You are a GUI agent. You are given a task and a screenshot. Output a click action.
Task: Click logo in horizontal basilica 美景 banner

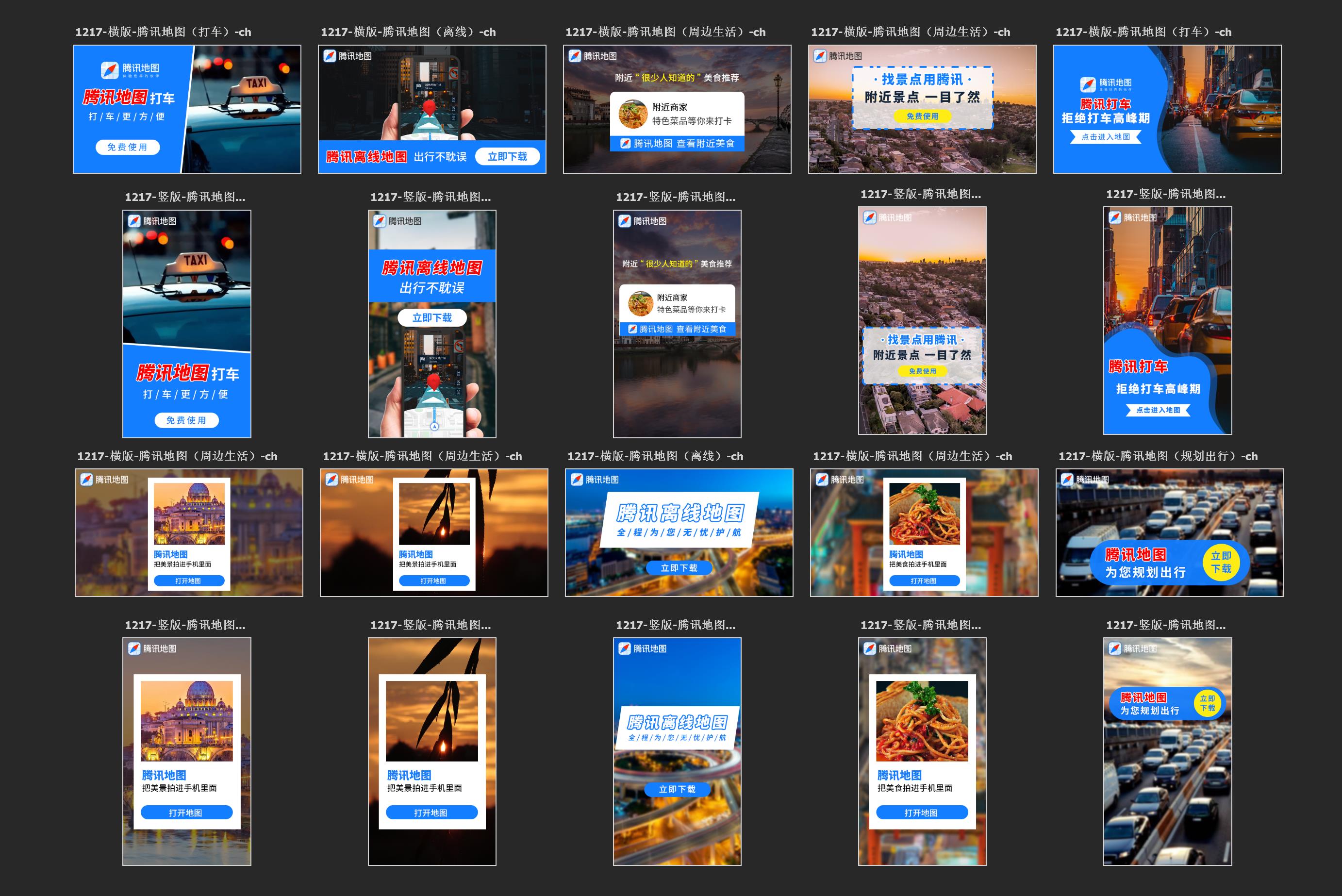(104, 480)
